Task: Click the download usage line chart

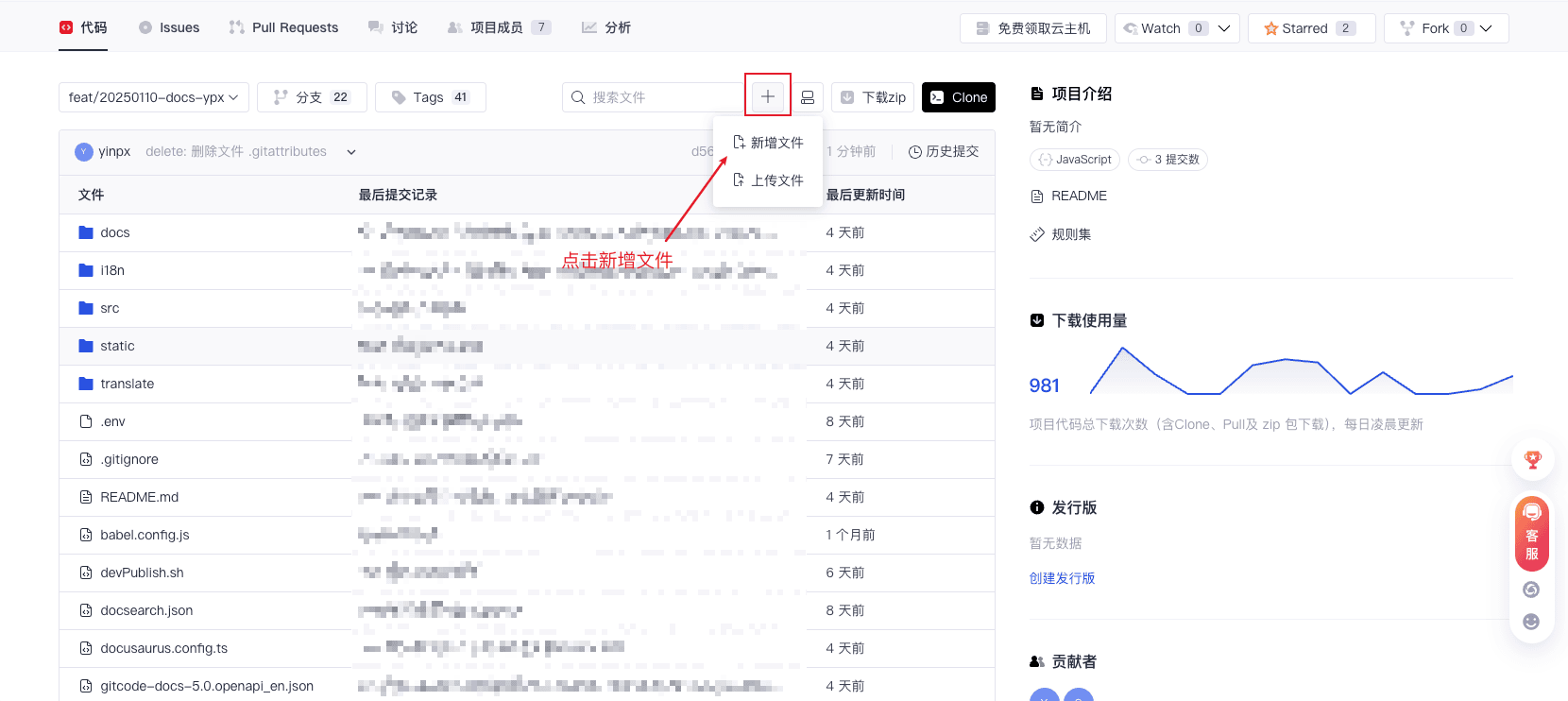Action: [1301, 371]
